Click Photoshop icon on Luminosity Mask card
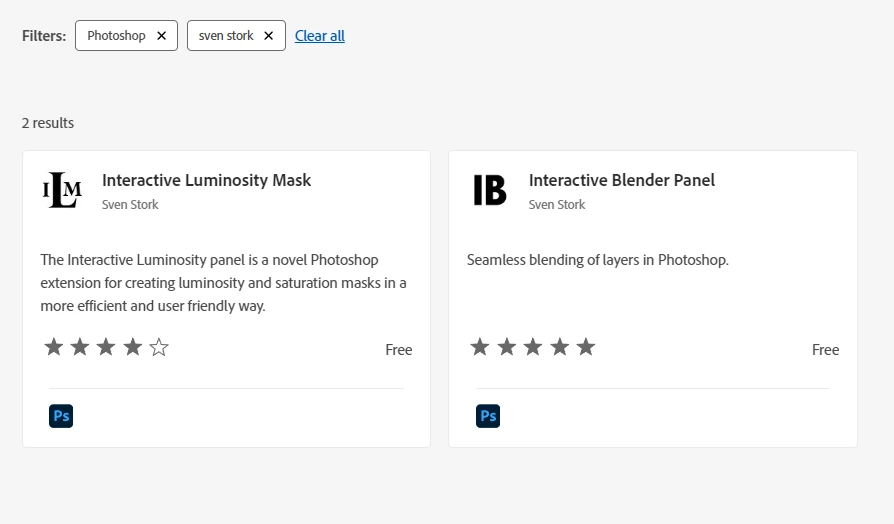Screen dimensions: 894x524 coord(61,416)
